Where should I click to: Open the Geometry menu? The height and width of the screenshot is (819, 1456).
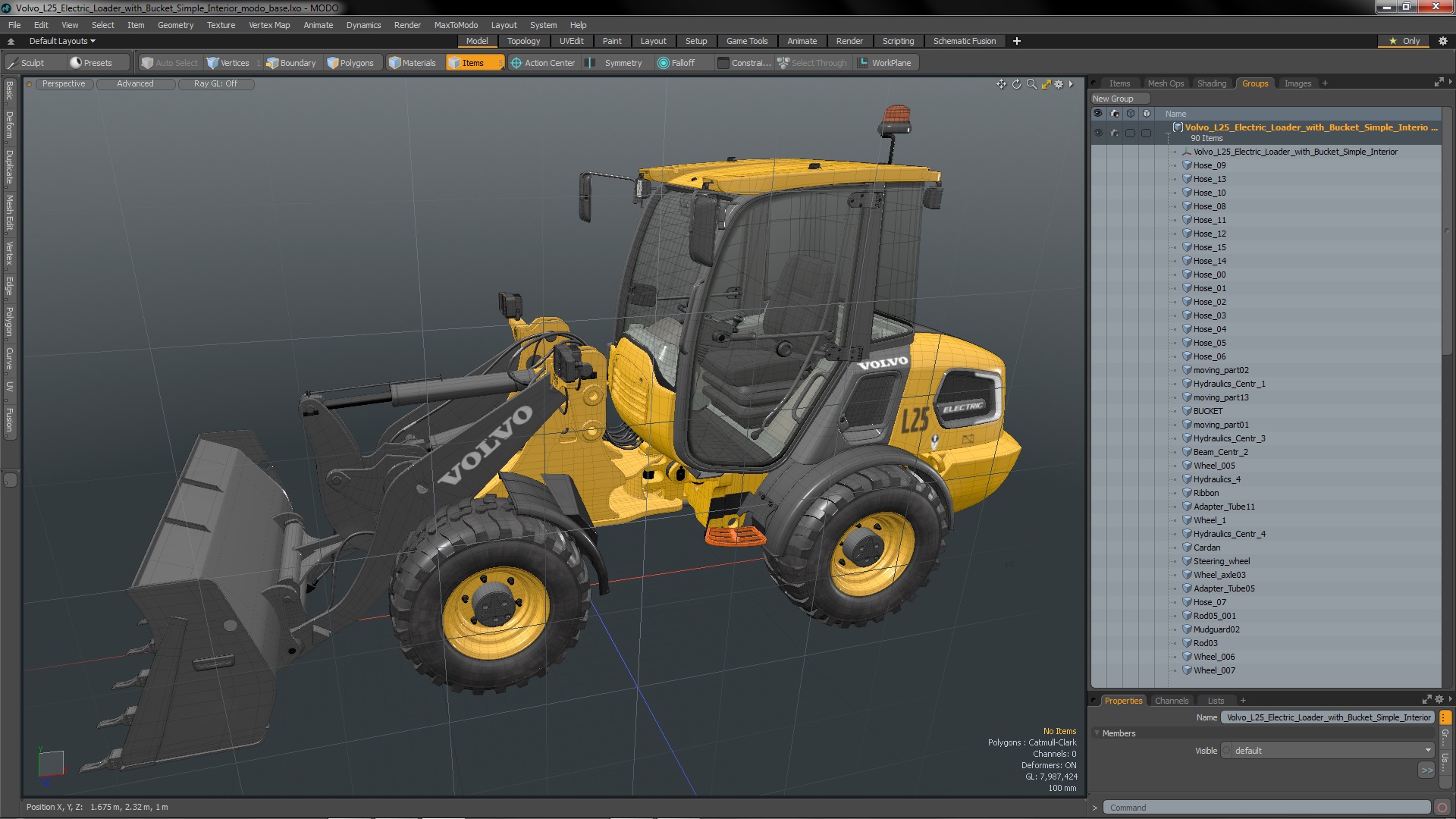click(x=175, y=25)
